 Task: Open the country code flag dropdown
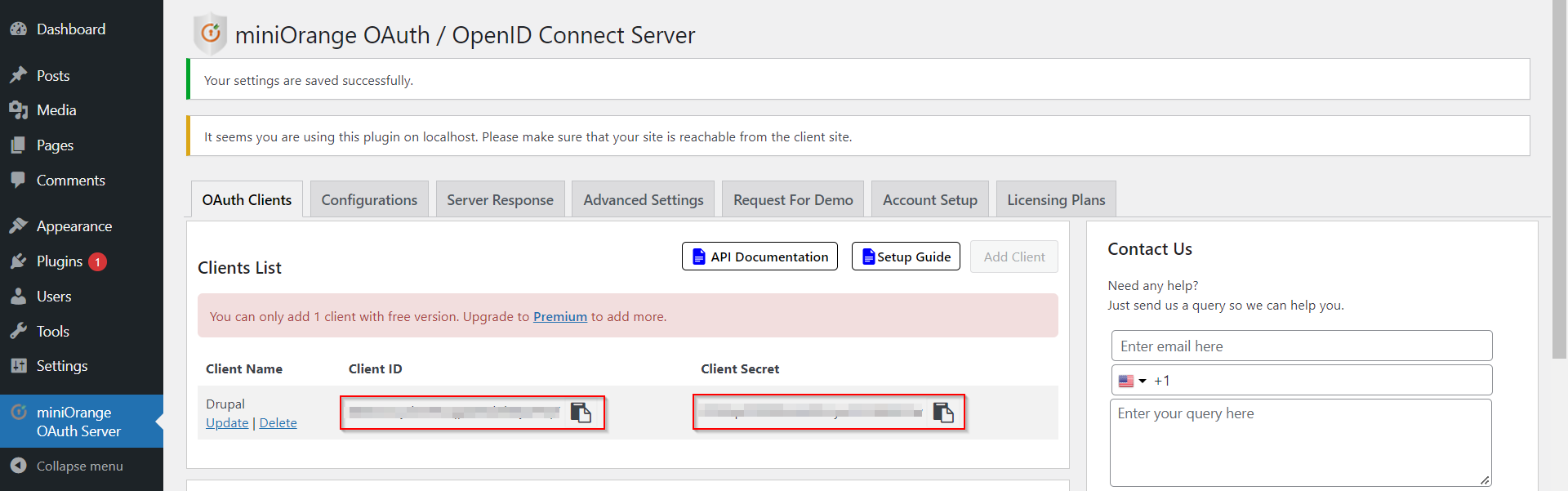pos(1132,381)
